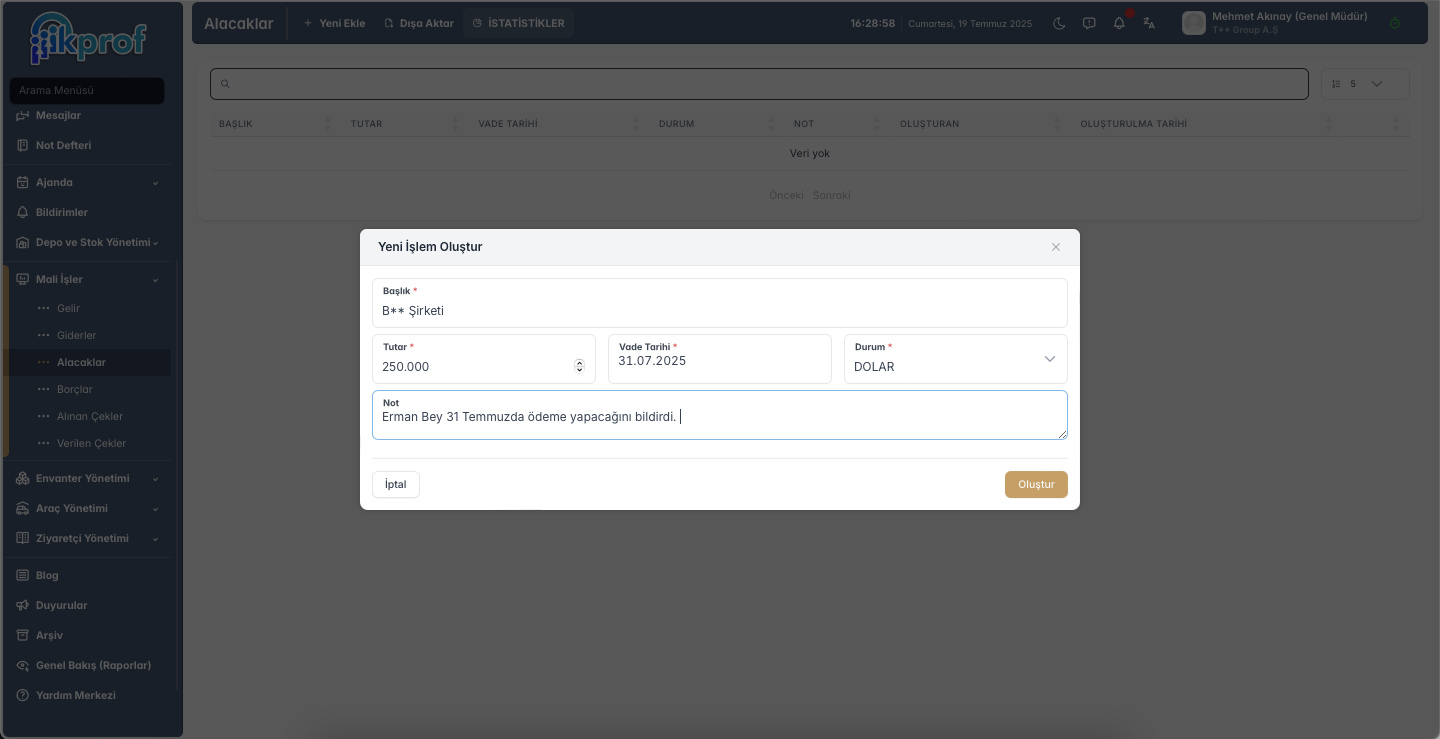Viewport: 1440px width, 739px height.
Task: Expand the Ziyaretçi Yönetimi chevron
Action: [x=155, y=539]
